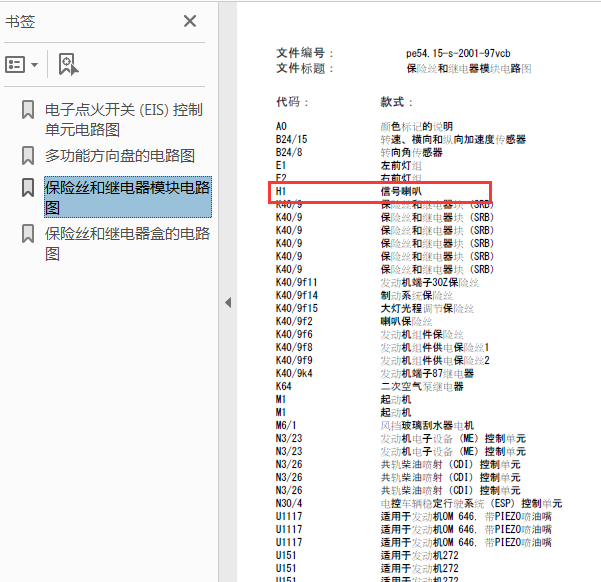Open the bookmark options list menu
This screenshot has width=601, height=582.
pyautogui.click(x=21, y=64)
